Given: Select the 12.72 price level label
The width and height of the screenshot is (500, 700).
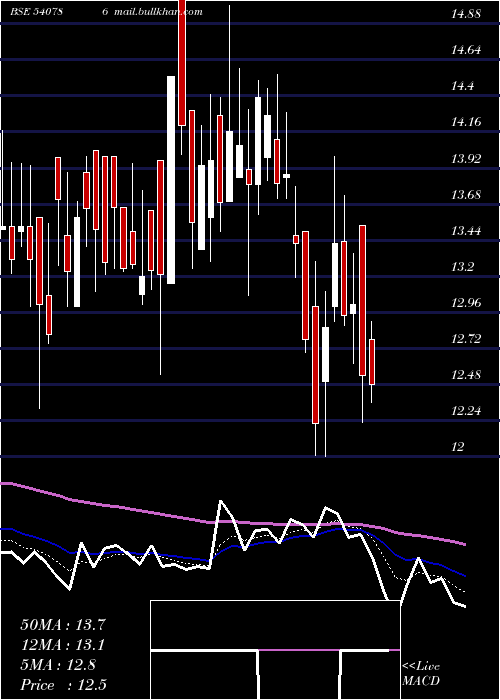Looking at the screenshot, I should click(466, 339).
